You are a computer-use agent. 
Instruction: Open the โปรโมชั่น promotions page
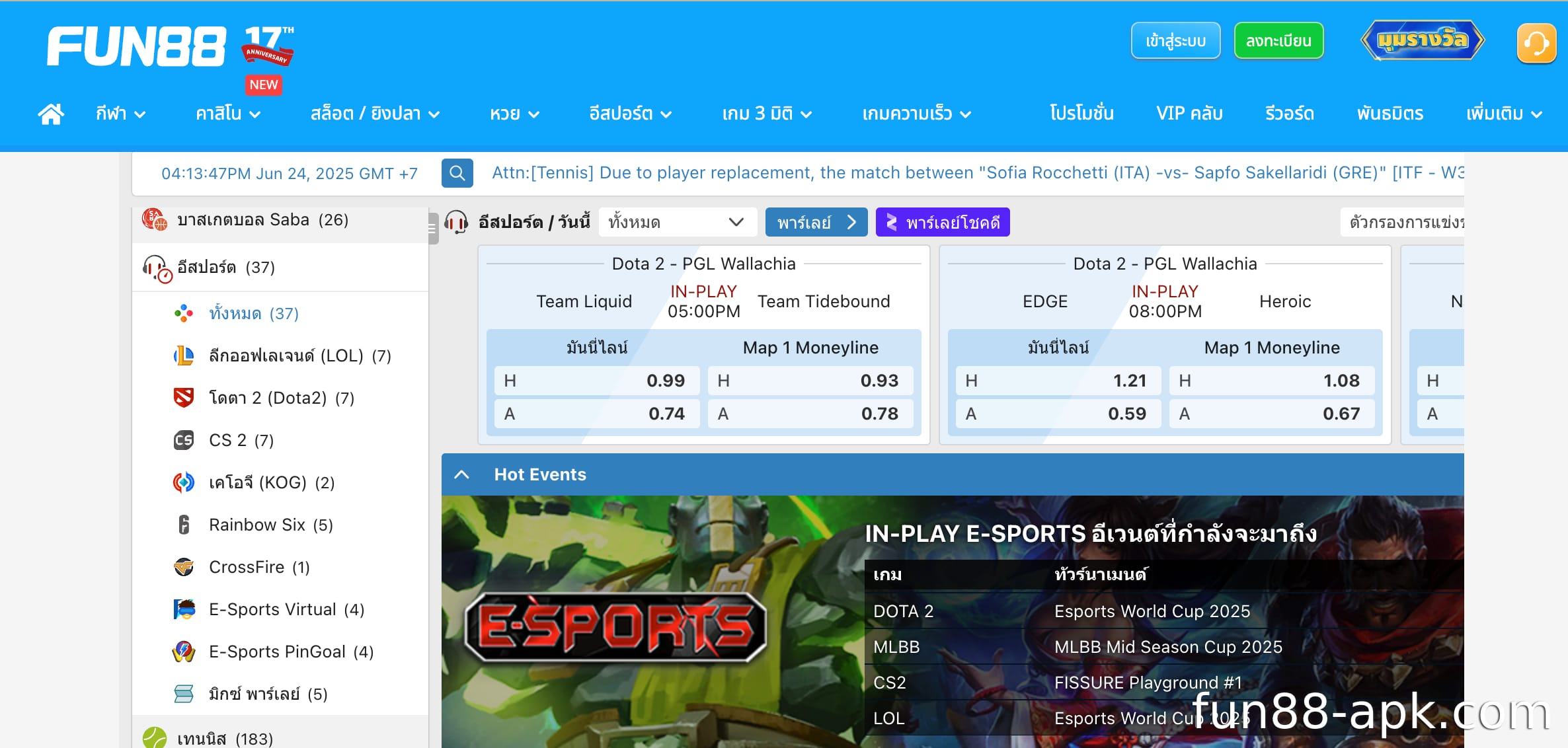tap(1081, 114)
